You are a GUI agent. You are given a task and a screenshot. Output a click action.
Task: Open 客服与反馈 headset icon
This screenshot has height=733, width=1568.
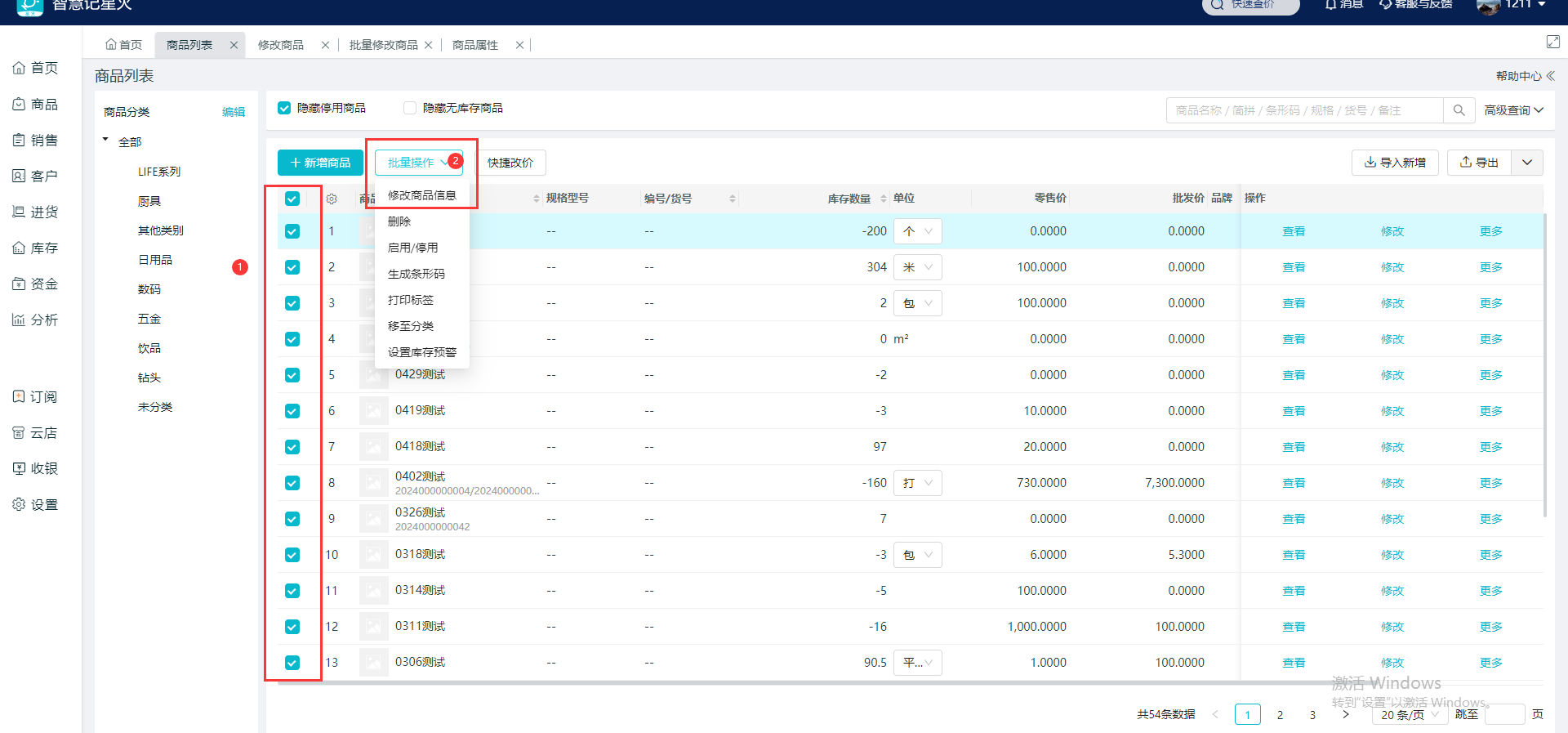(1386, 4)
